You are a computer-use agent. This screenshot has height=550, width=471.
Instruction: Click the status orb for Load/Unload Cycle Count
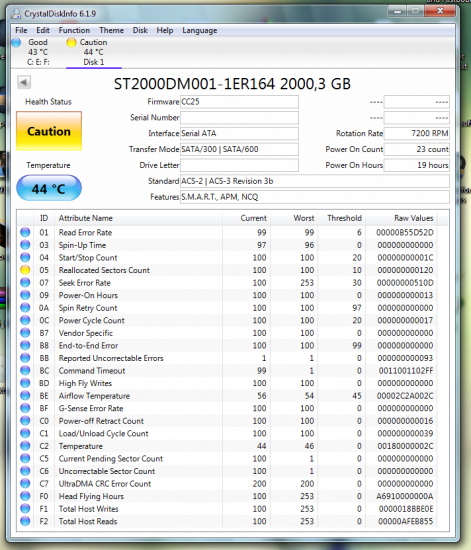(25, 433)
